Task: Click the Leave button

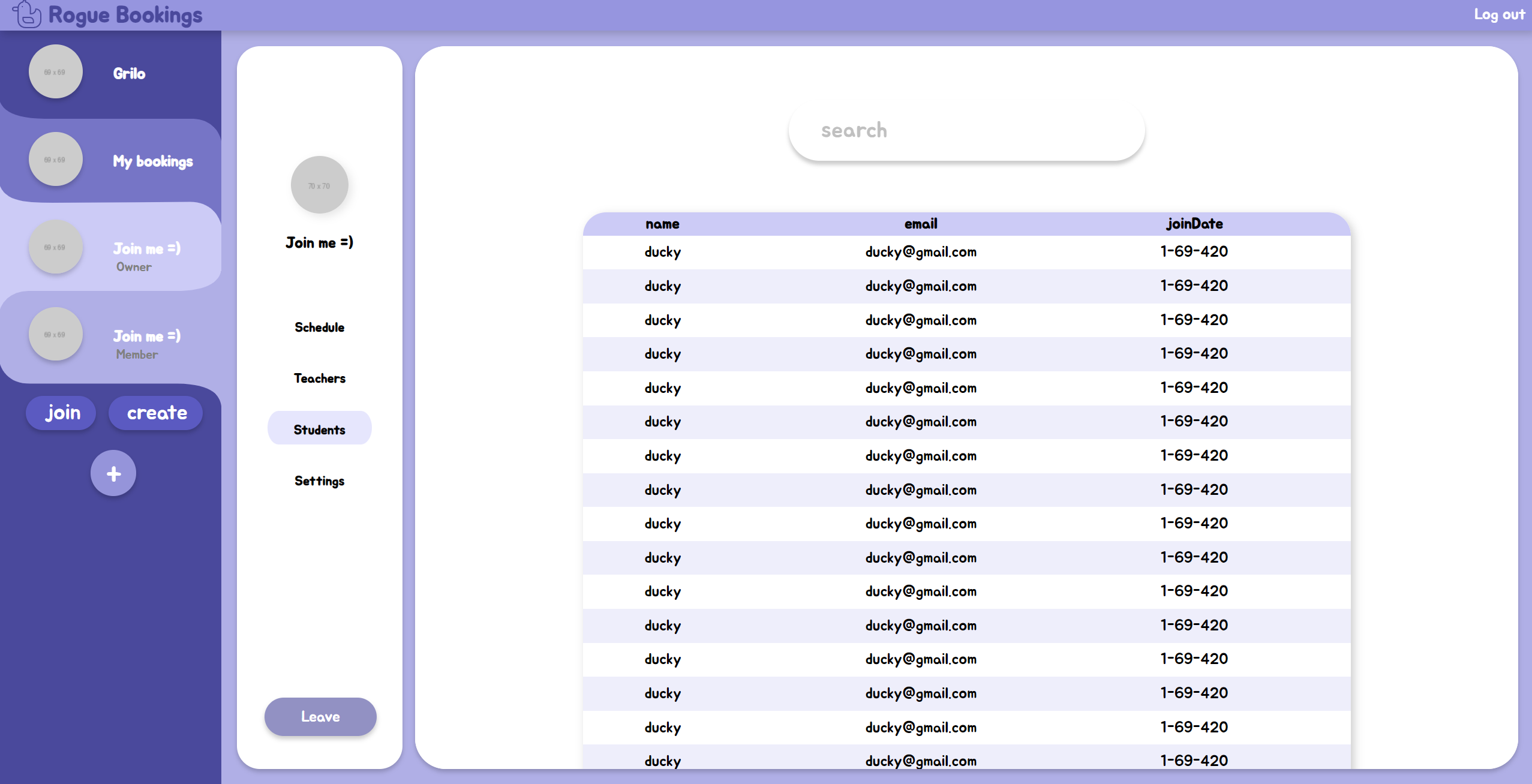Action: click(320, 716)
